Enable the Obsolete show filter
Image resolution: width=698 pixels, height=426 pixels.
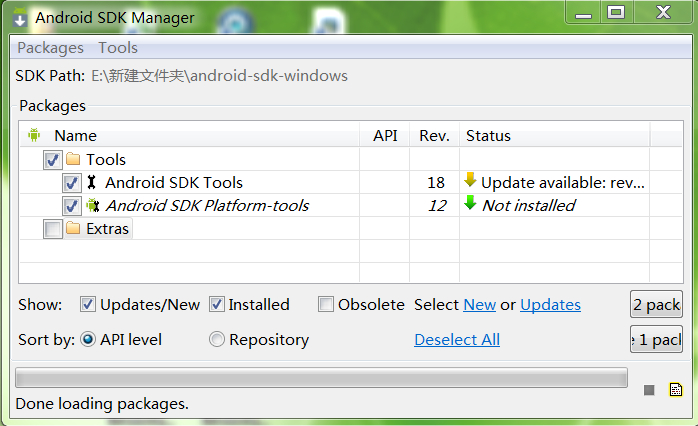click(326, 304)
